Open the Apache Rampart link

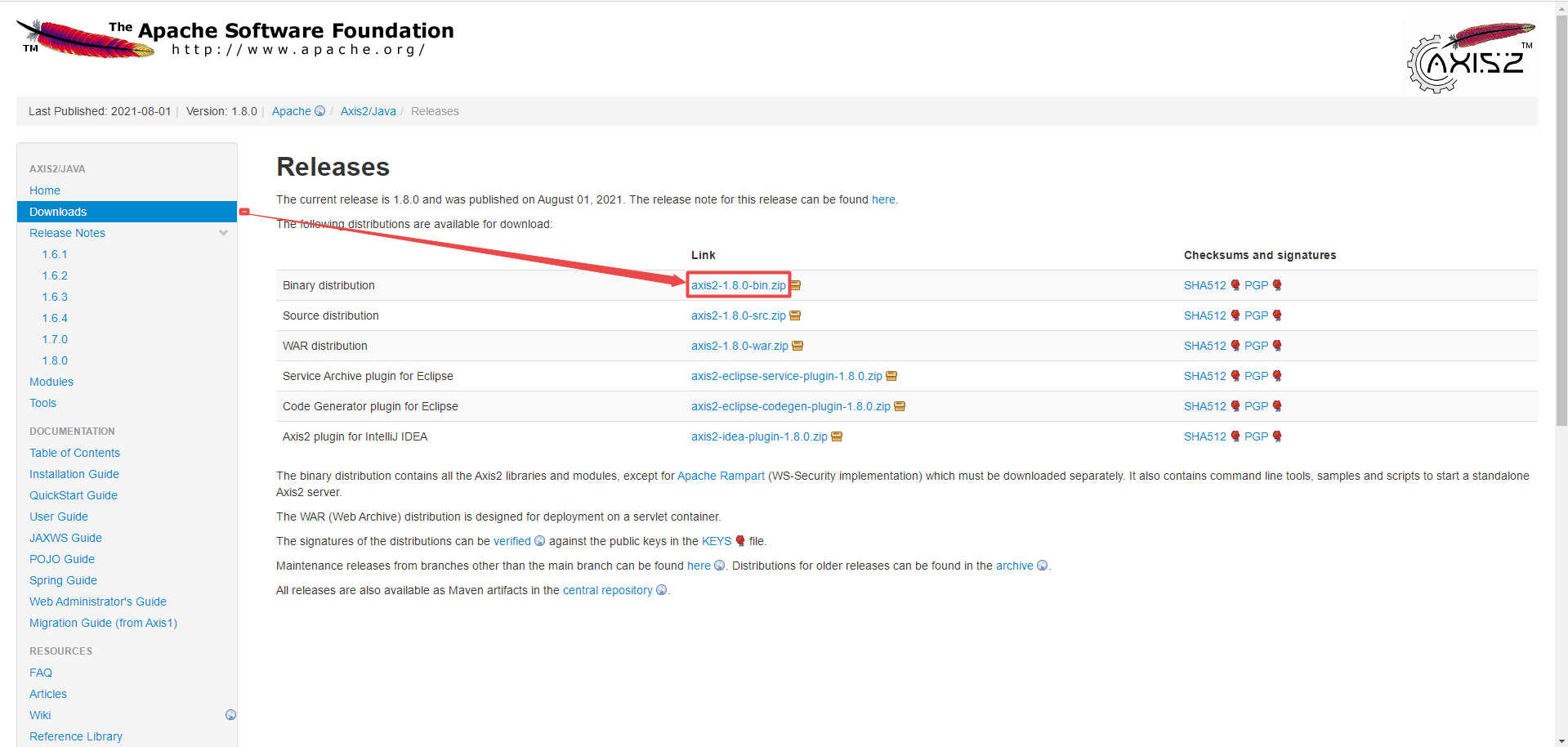tap(721, 476)
